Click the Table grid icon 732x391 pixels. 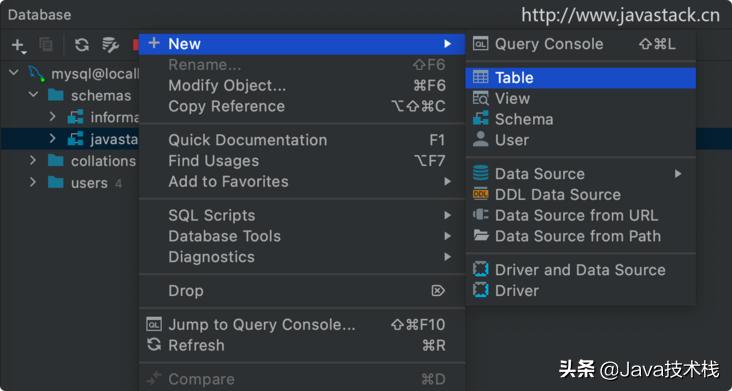coord(480,77)
